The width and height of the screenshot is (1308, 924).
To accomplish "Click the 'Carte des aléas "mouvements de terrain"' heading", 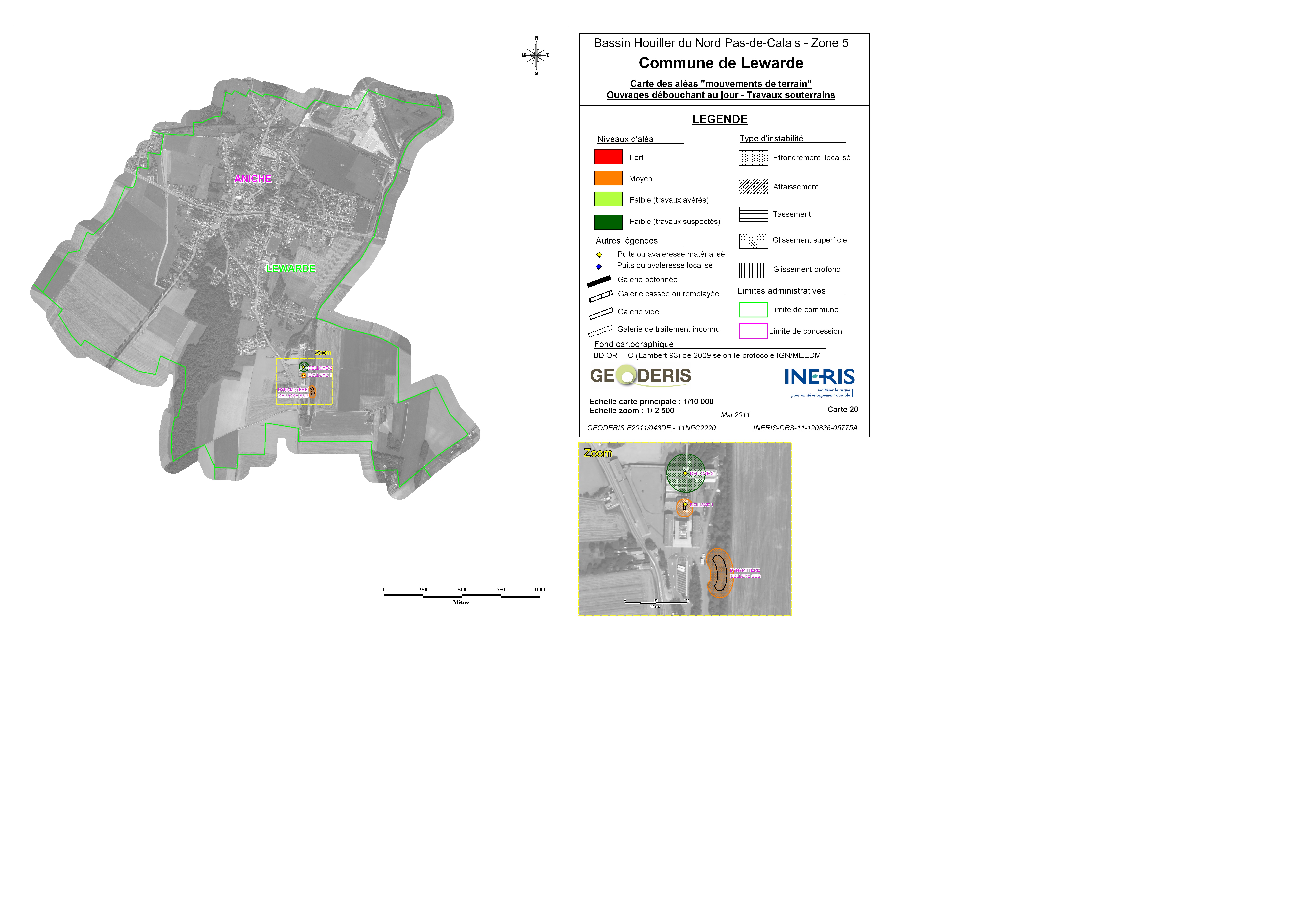I will [x=721, y=84].
